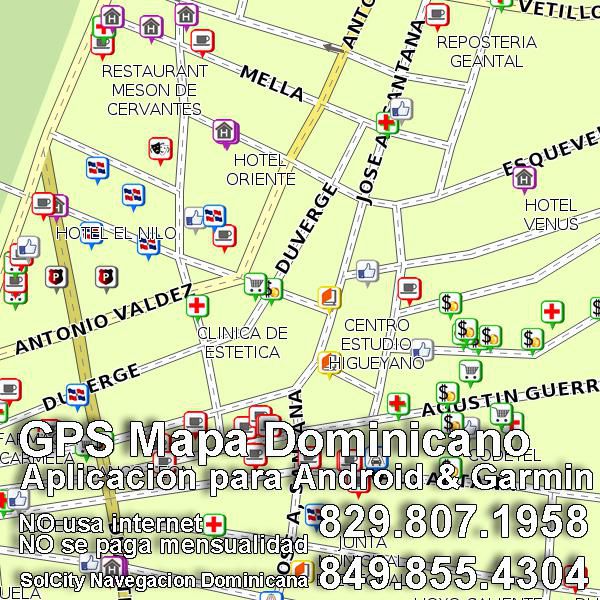Click the ANTONIO VALDEZ street name
Image resolution: width=600 pixels, height=600 pixels.
104,318
